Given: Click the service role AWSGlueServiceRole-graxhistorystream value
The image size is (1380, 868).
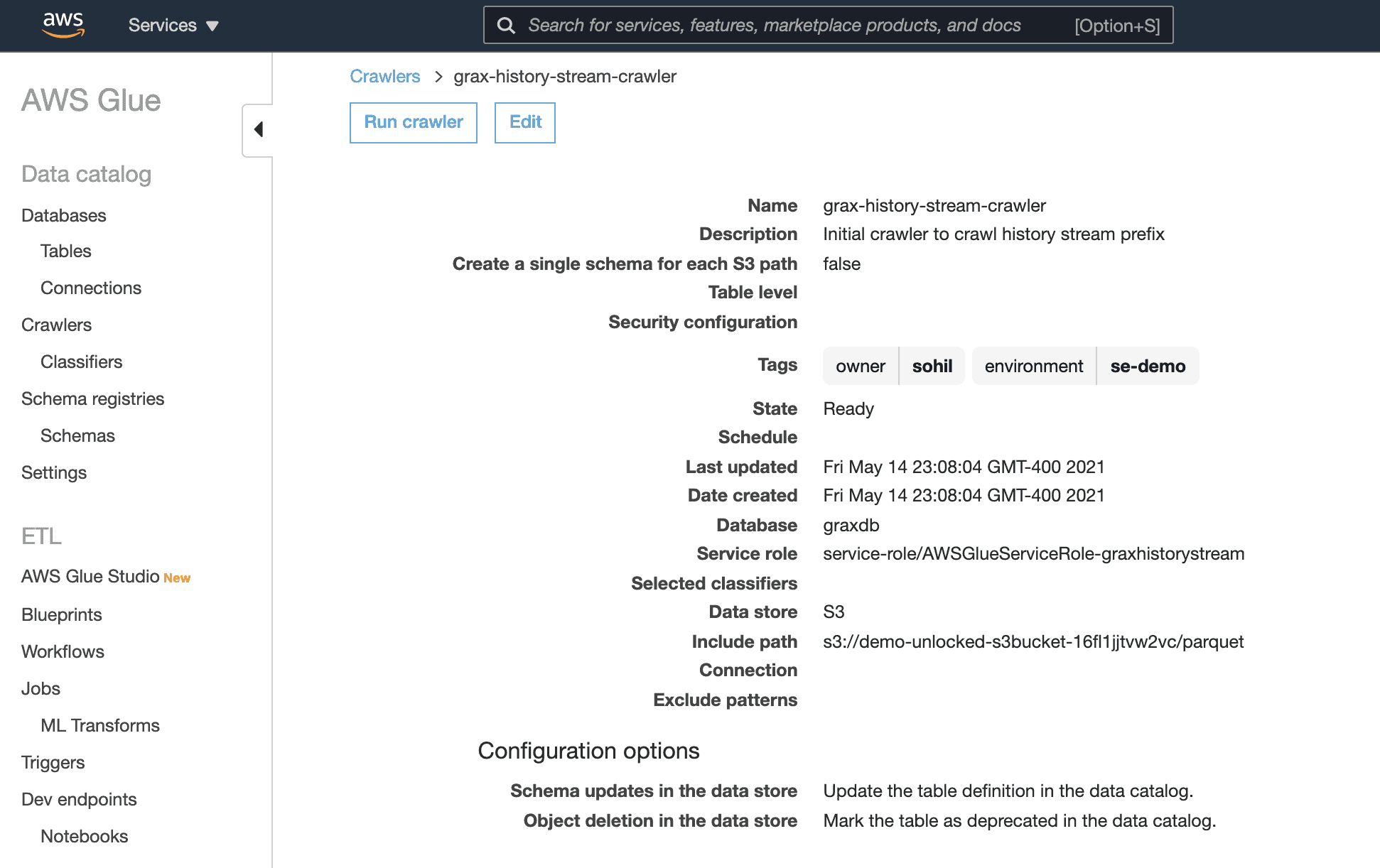Looking at the screenshot, I should [x=1034, y=553].
